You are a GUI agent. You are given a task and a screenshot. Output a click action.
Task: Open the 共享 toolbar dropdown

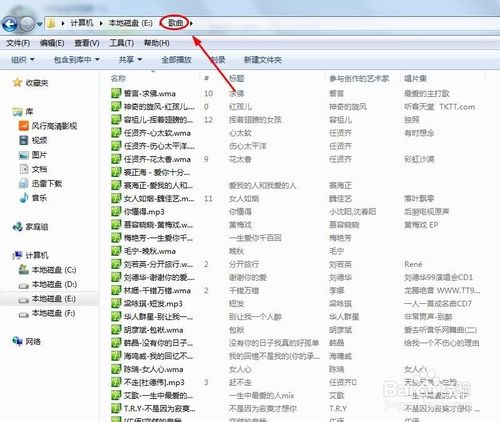pyautogui.click(x=130, y=60)
